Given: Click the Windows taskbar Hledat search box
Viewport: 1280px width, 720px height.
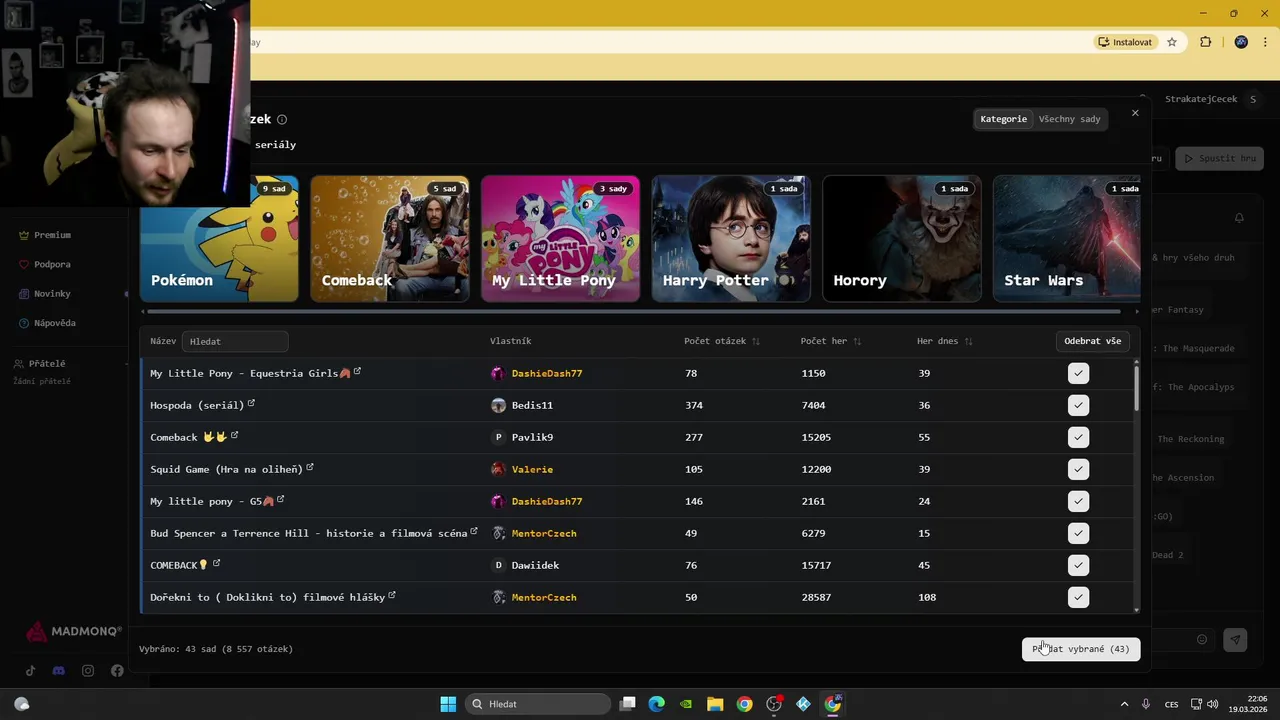Looking at the screenshot, I should (x=538, y=704).
